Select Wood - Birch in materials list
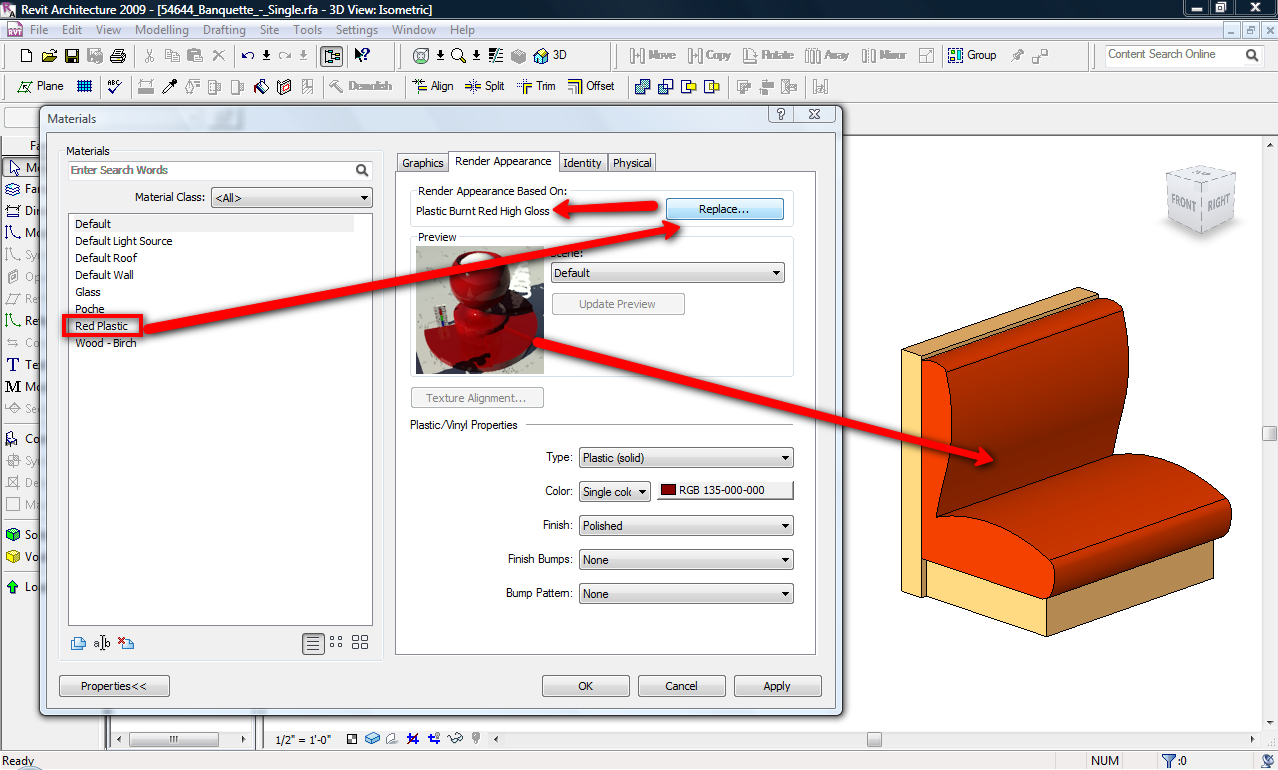This screenshot has width=1278, height=770. (106, 343)
